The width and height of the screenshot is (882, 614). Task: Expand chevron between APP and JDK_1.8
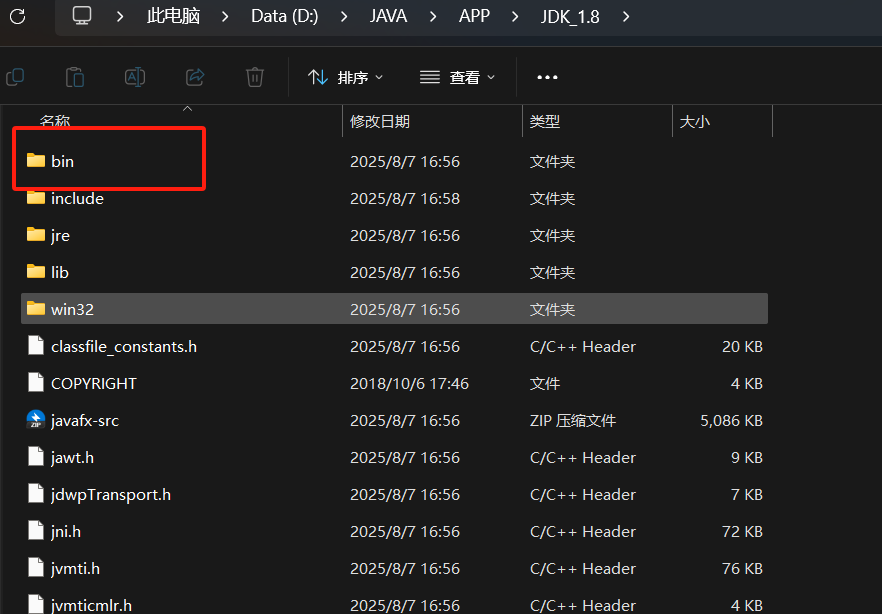pos(515,17)
